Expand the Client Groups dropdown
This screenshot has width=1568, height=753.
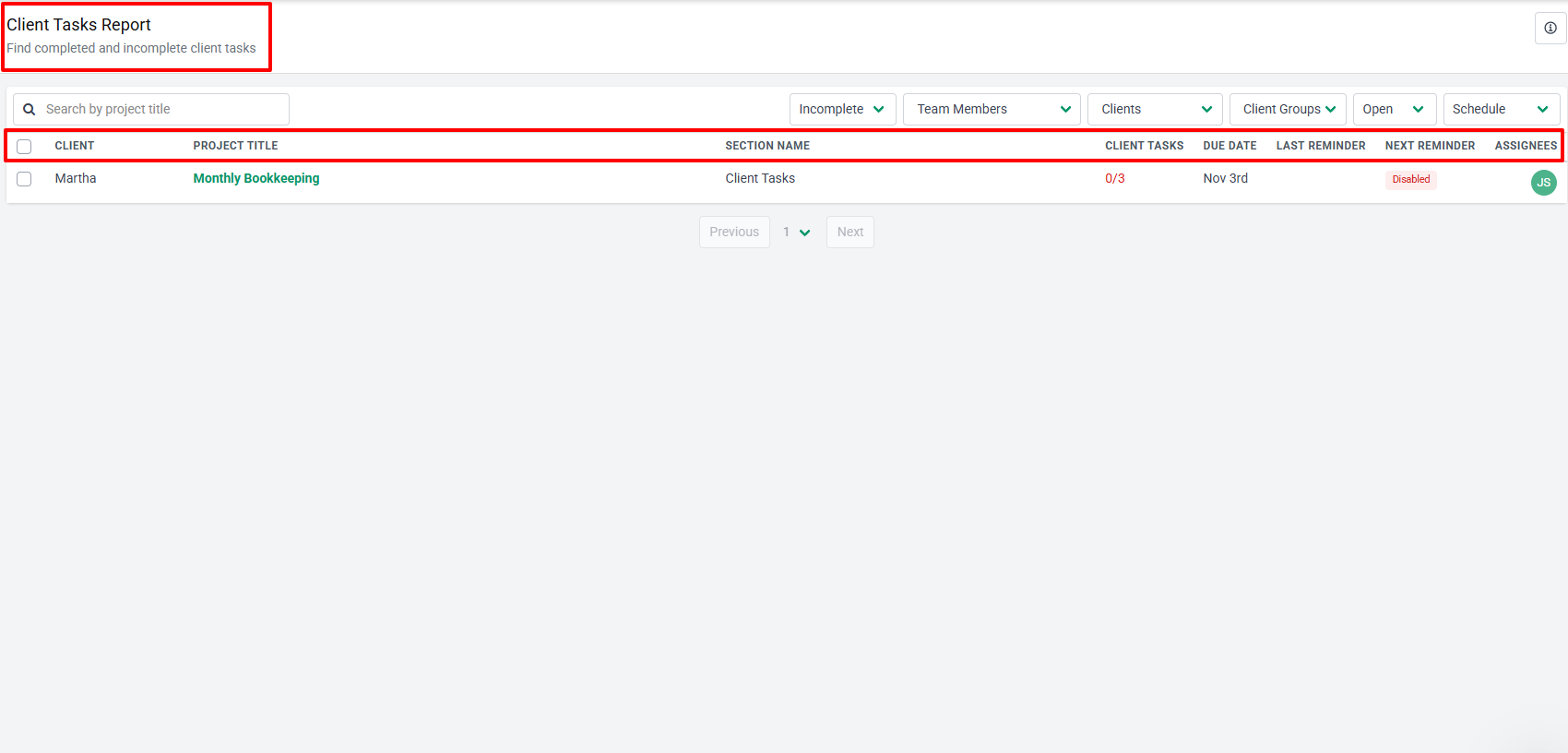tap(1288, 109)
